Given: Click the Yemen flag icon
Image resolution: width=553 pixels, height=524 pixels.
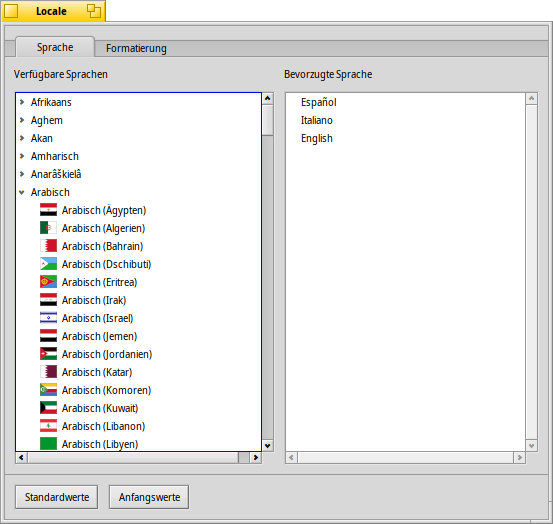Looking at the screenshot, I should [x=48, y=335].
